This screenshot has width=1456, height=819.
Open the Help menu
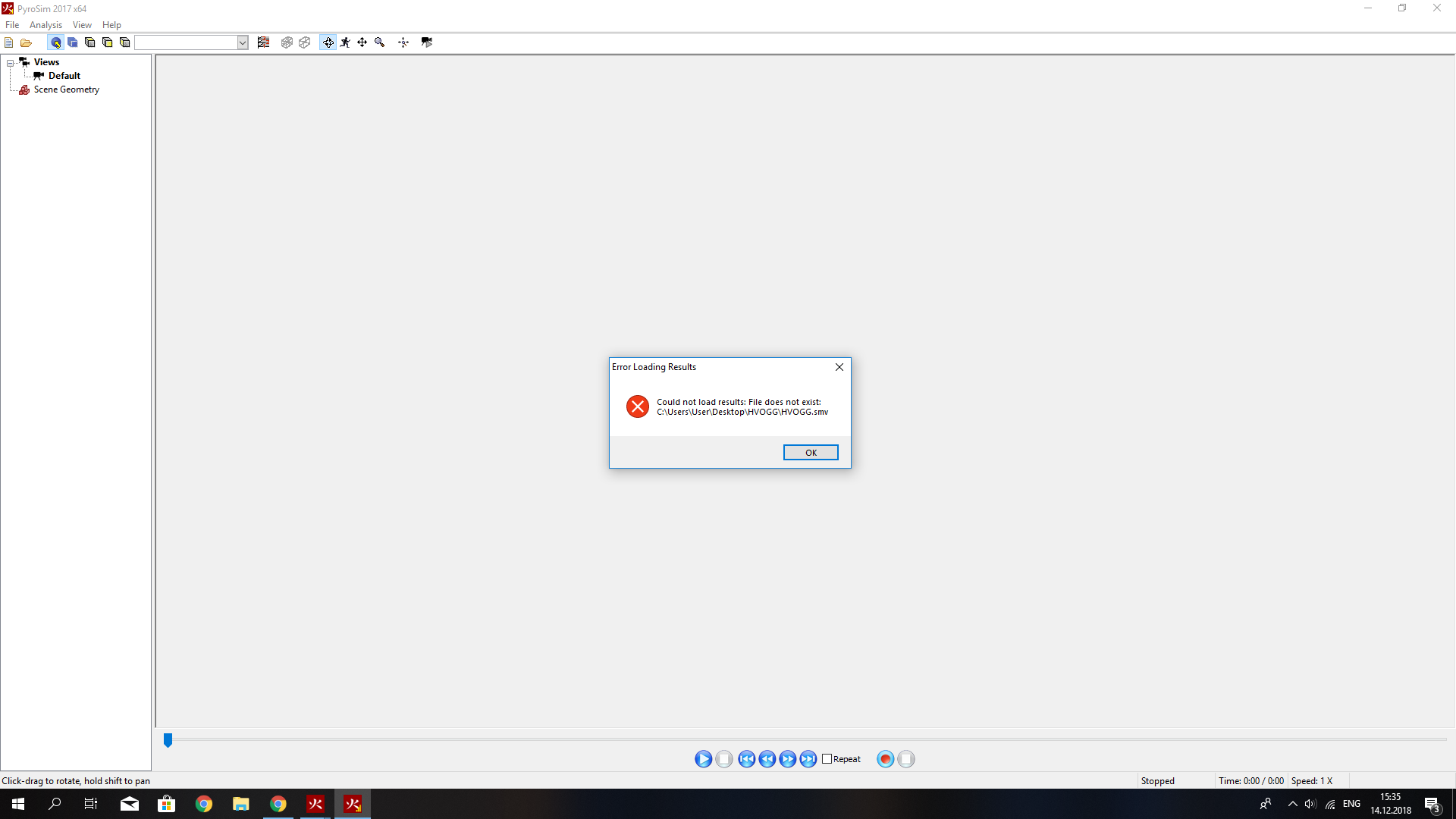[111, 25]
